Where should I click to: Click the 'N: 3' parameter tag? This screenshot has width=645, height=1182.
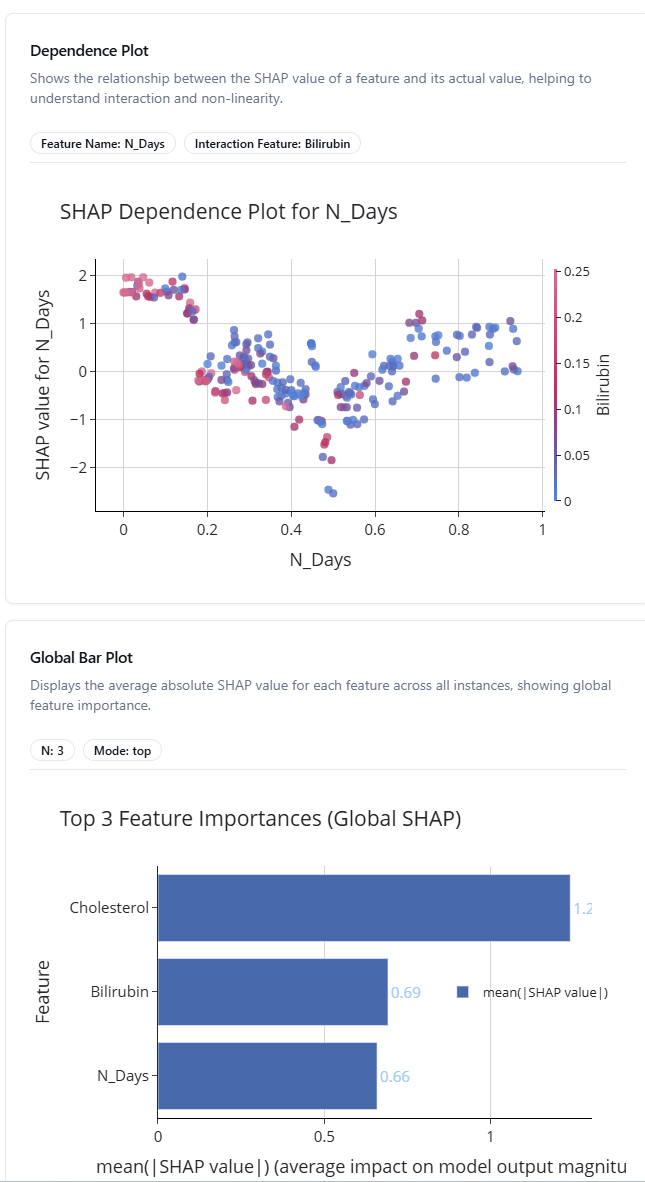click(x=52, y=750)
